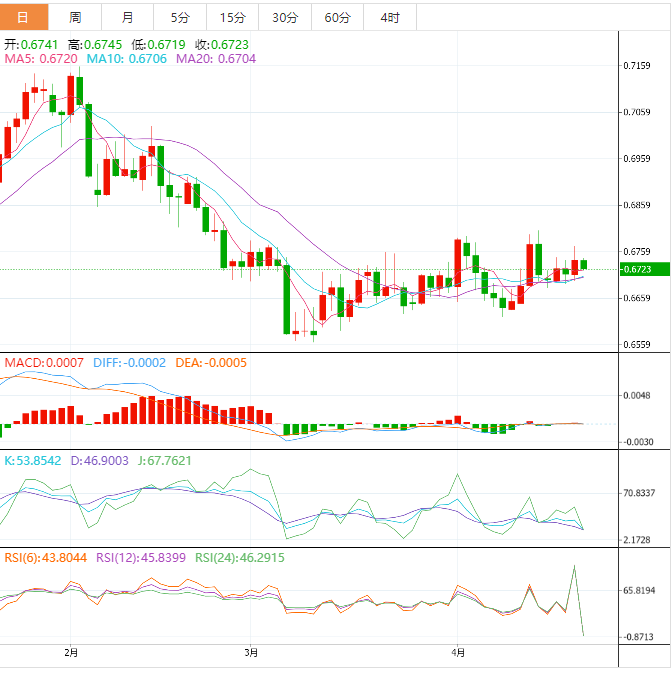This screenshot has height=673, width=671.
Task: Select the 15分 chart interval tab
Action: coord(232,18)
